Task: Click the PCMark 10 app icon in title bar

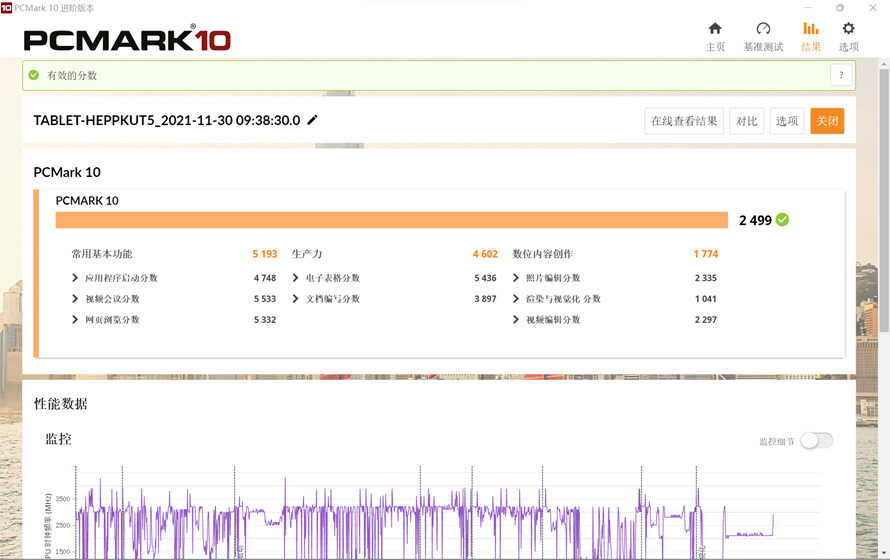Action: pyautogui.click(x=6, y=7)
